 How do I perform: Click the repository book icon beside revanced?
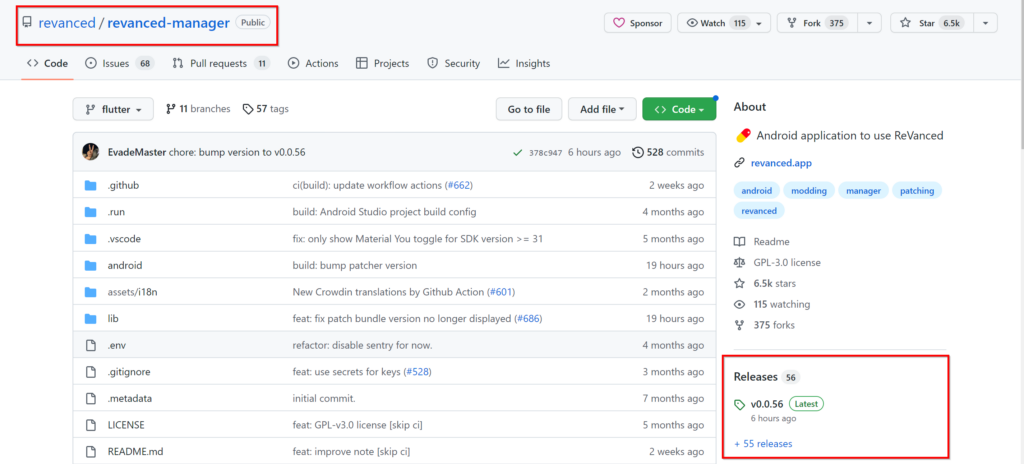(27, 23)
